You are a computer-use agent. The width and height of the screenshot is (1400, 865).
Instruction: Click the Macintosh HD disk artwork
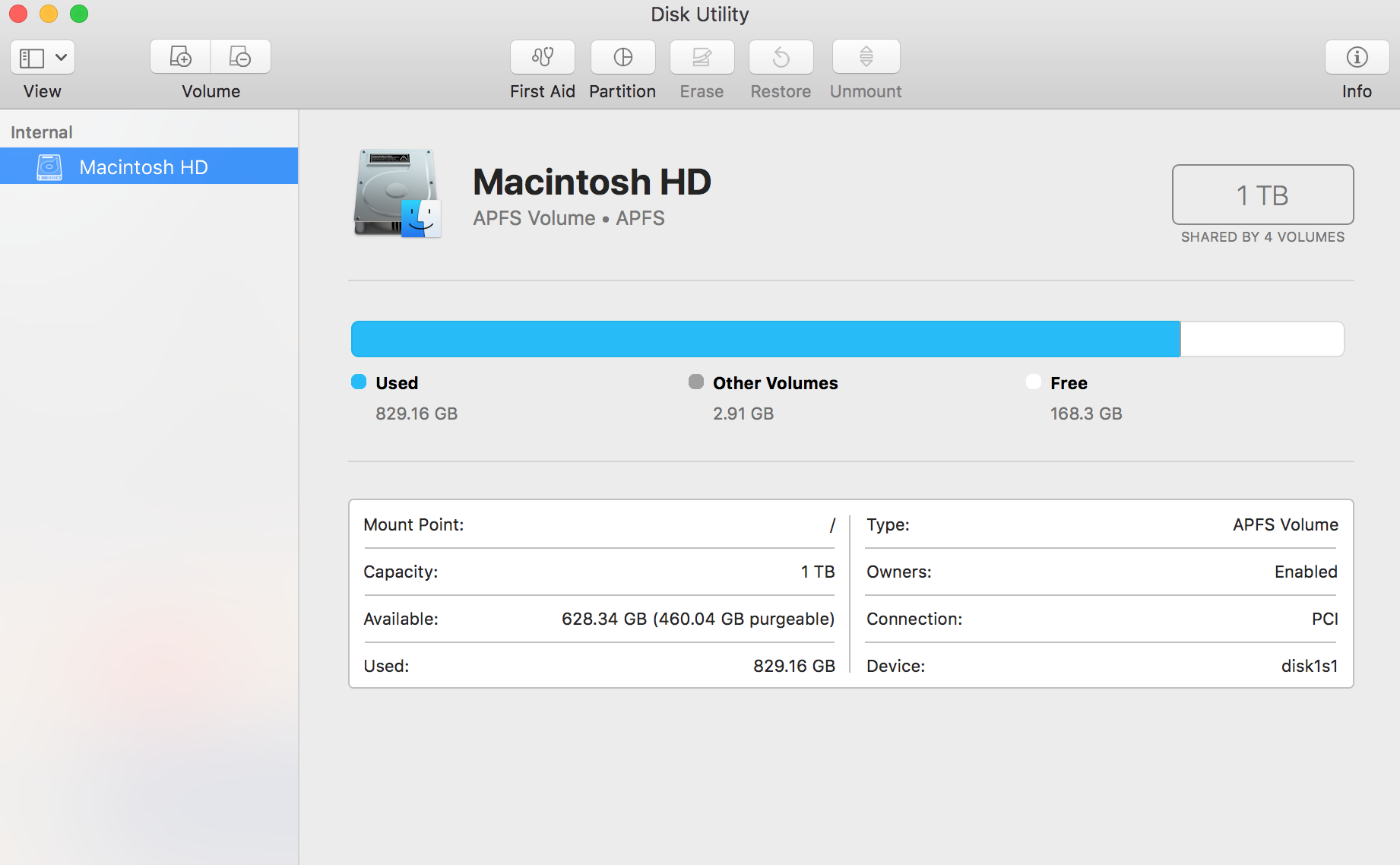[398, 194]
